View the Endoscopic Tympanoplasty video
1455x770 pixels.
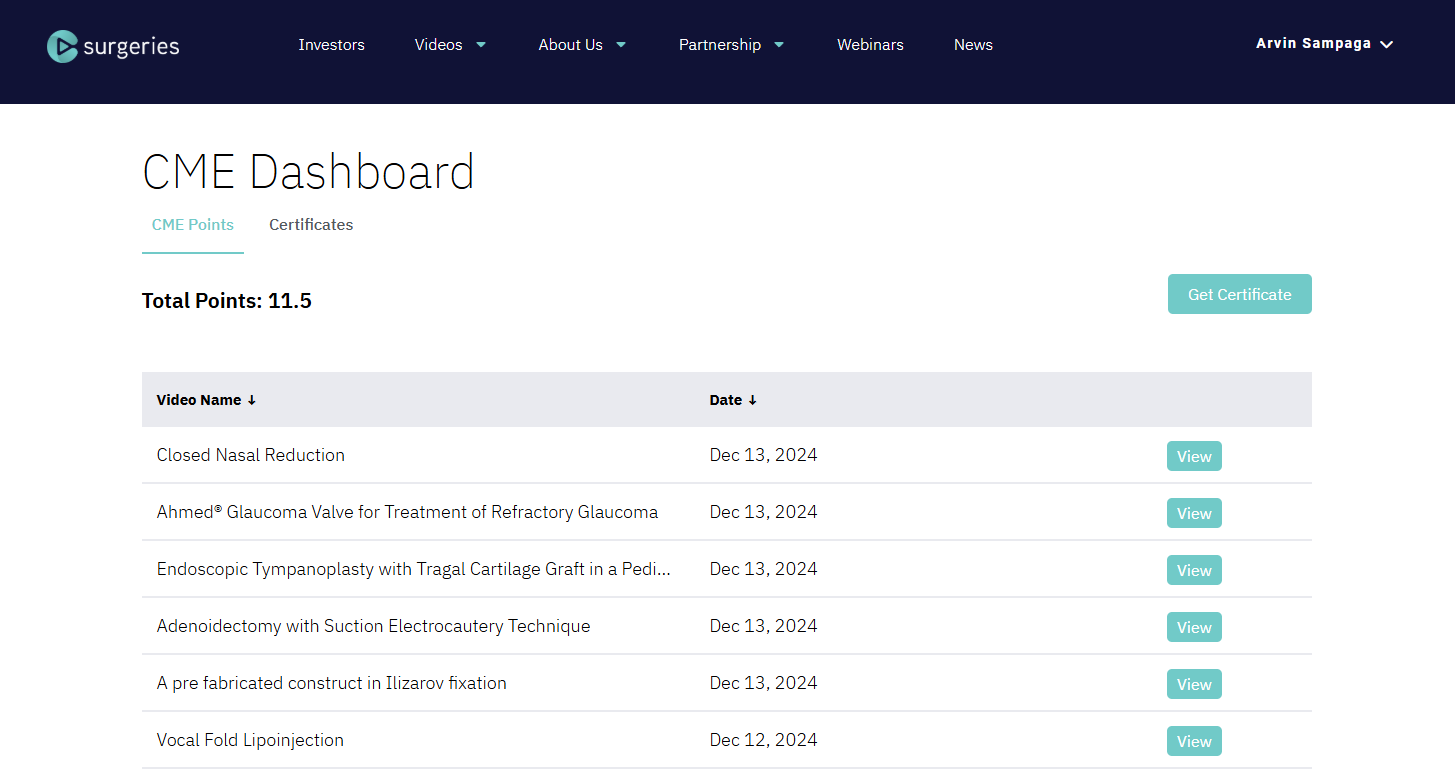(x=1194, y=570)
